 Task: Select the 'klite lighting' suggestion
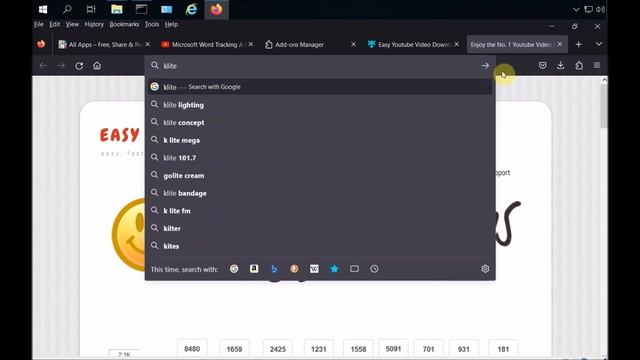(x=320, y=105)
